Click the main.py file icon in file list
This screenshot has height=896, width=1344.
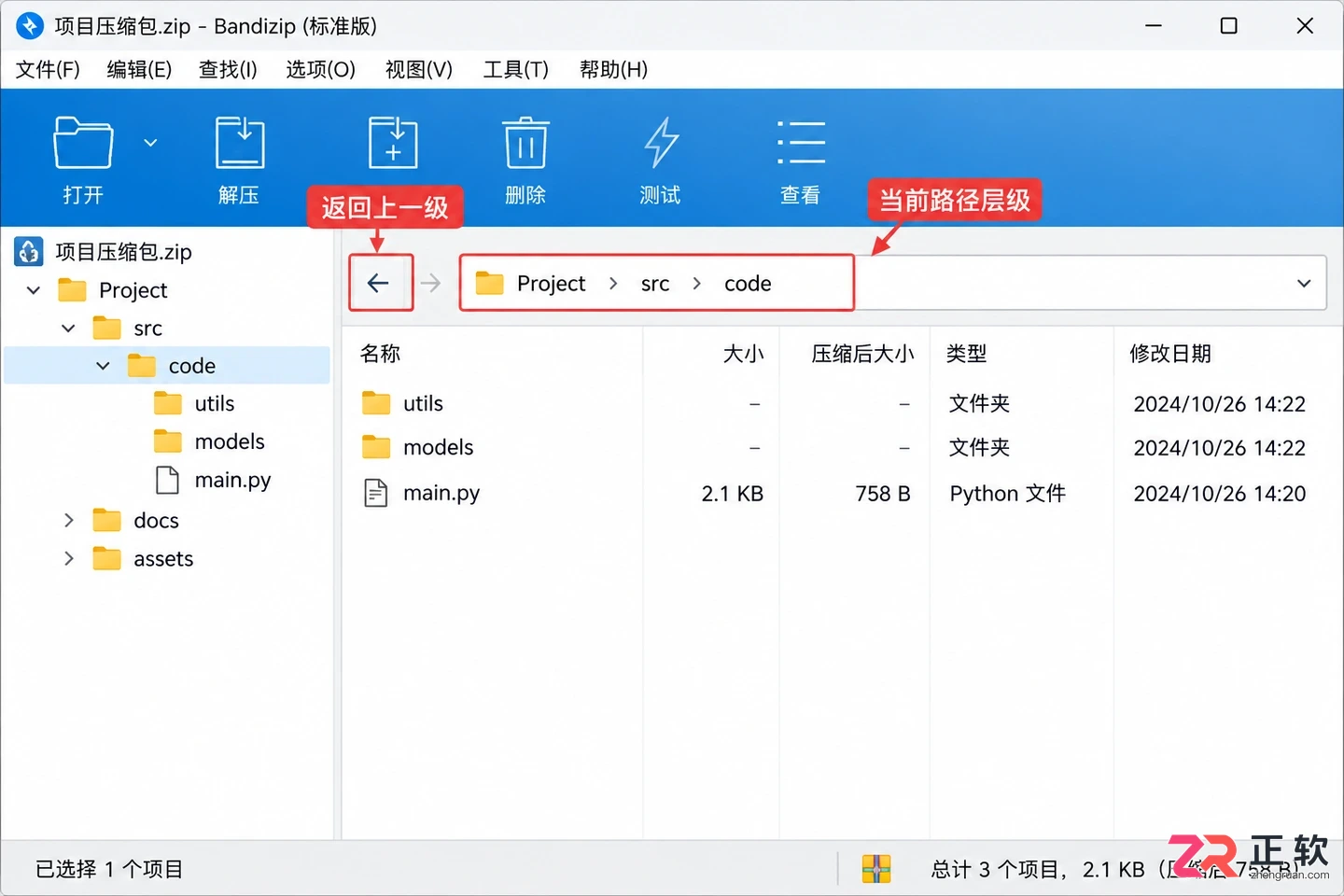point(375,493)
